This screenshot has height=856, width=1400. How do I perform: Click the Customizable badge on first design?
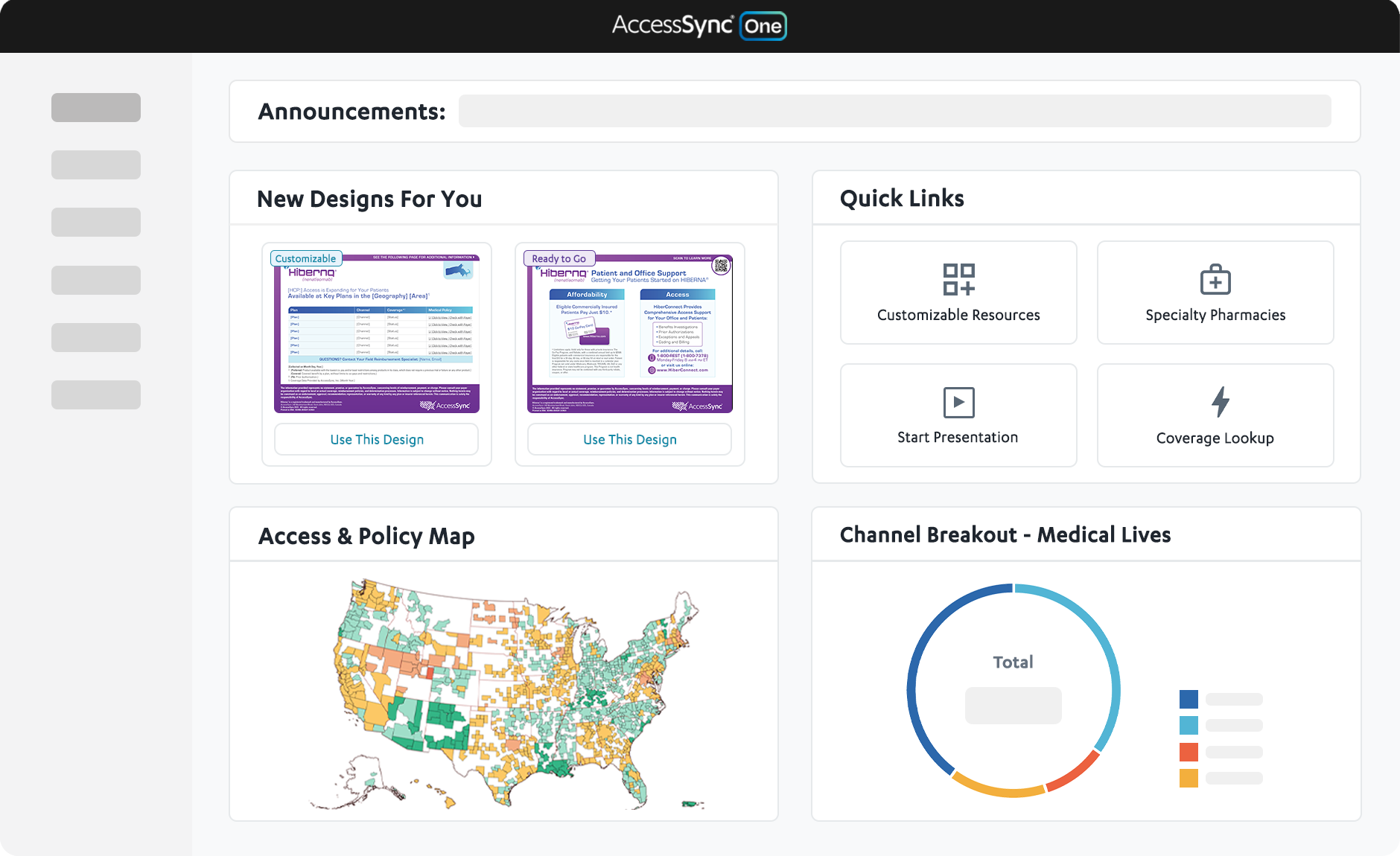pyautogui.click(x=305, y=258)
